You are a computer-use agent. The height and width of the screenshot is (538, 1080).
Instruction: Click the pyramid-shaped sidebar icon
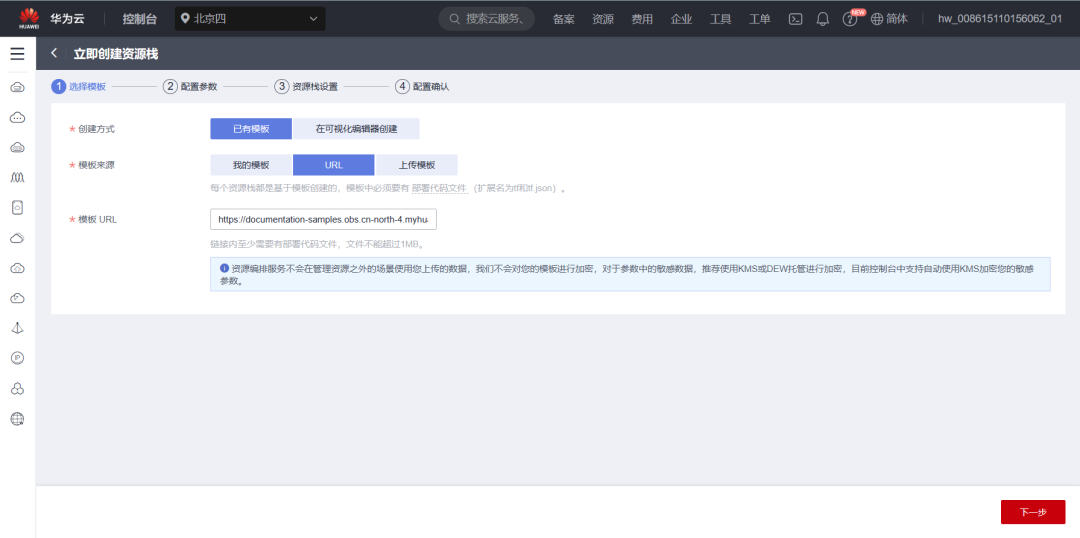[x=18, y=328]
